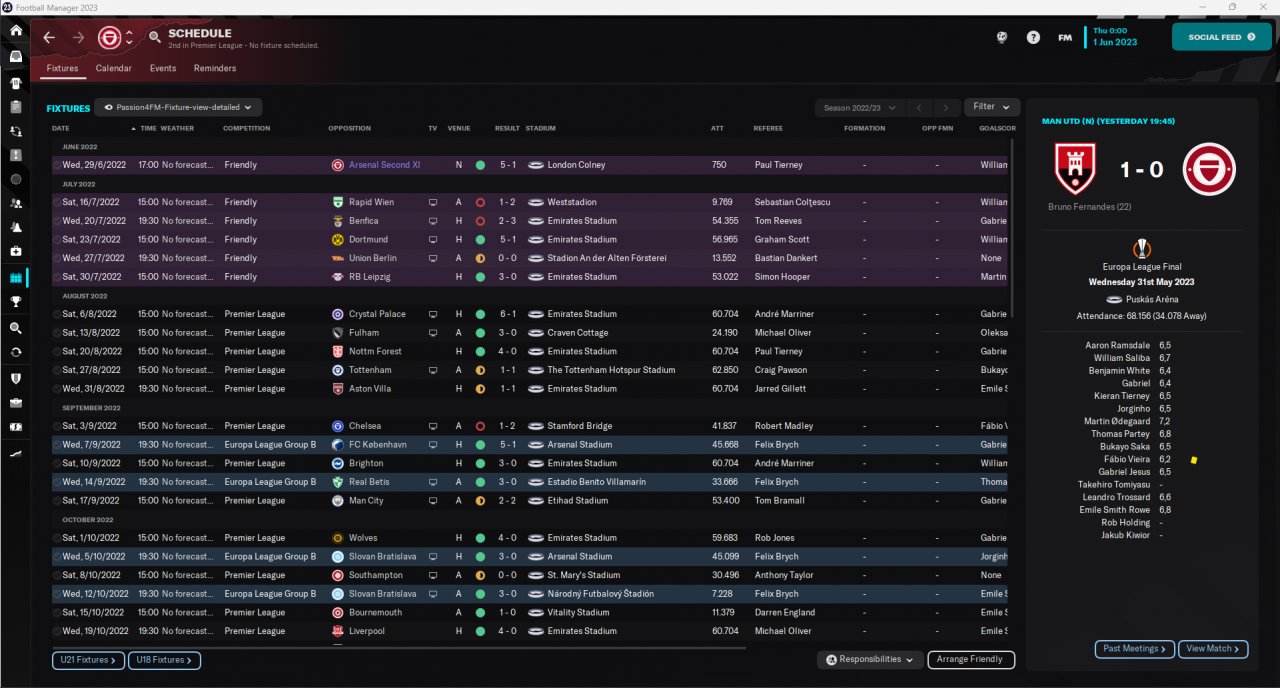Click the Europa League logo in match panel
Screen dimensions: 1280x688
(1141, 249)
